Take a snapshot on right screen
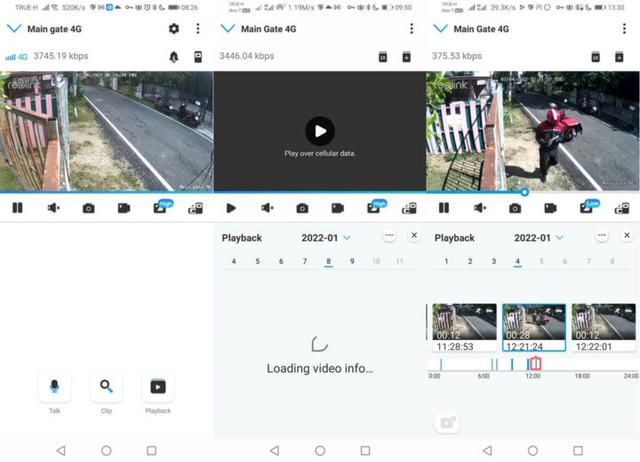 515,209
